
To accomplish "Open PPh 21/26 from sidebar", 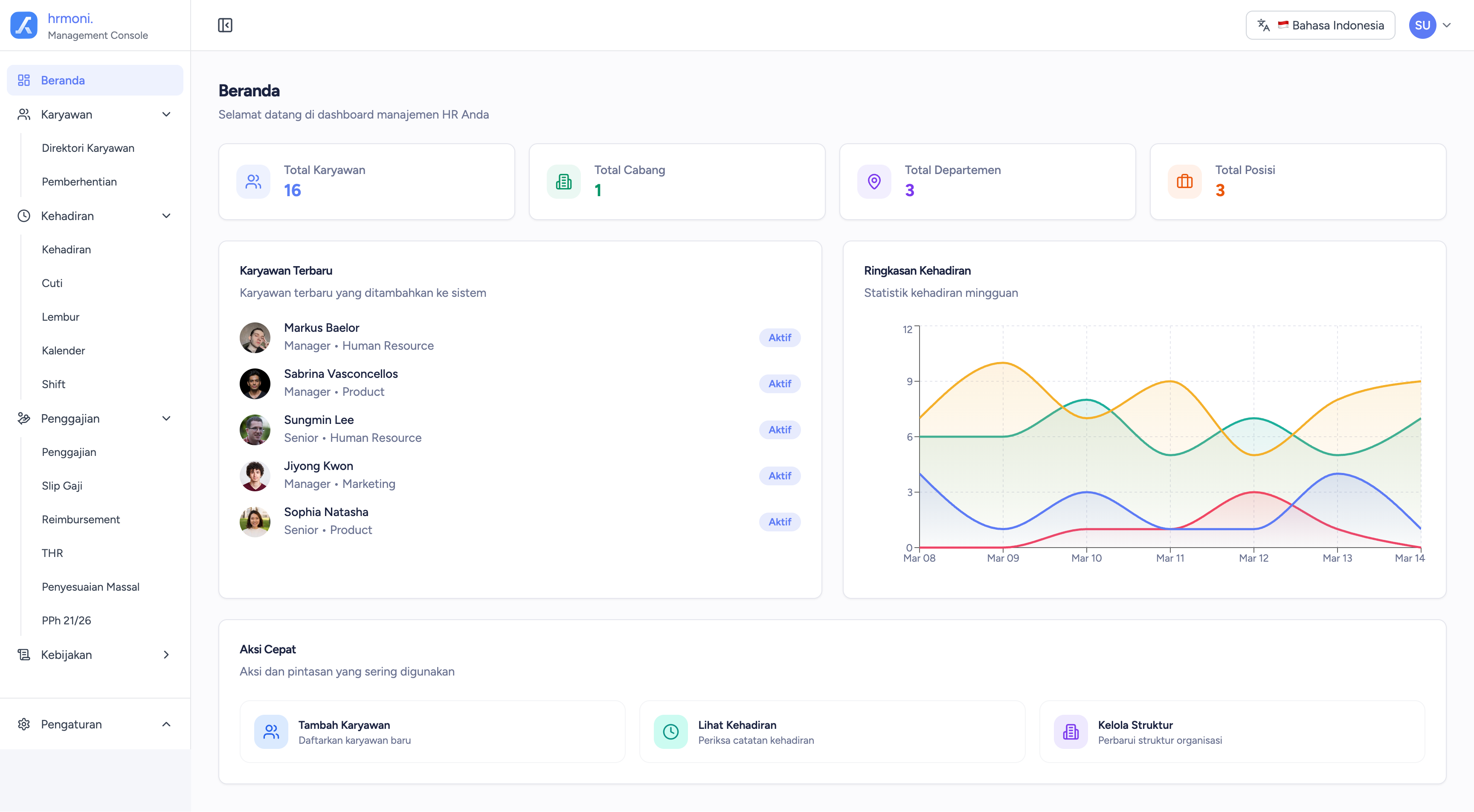I will coord(66,620).
